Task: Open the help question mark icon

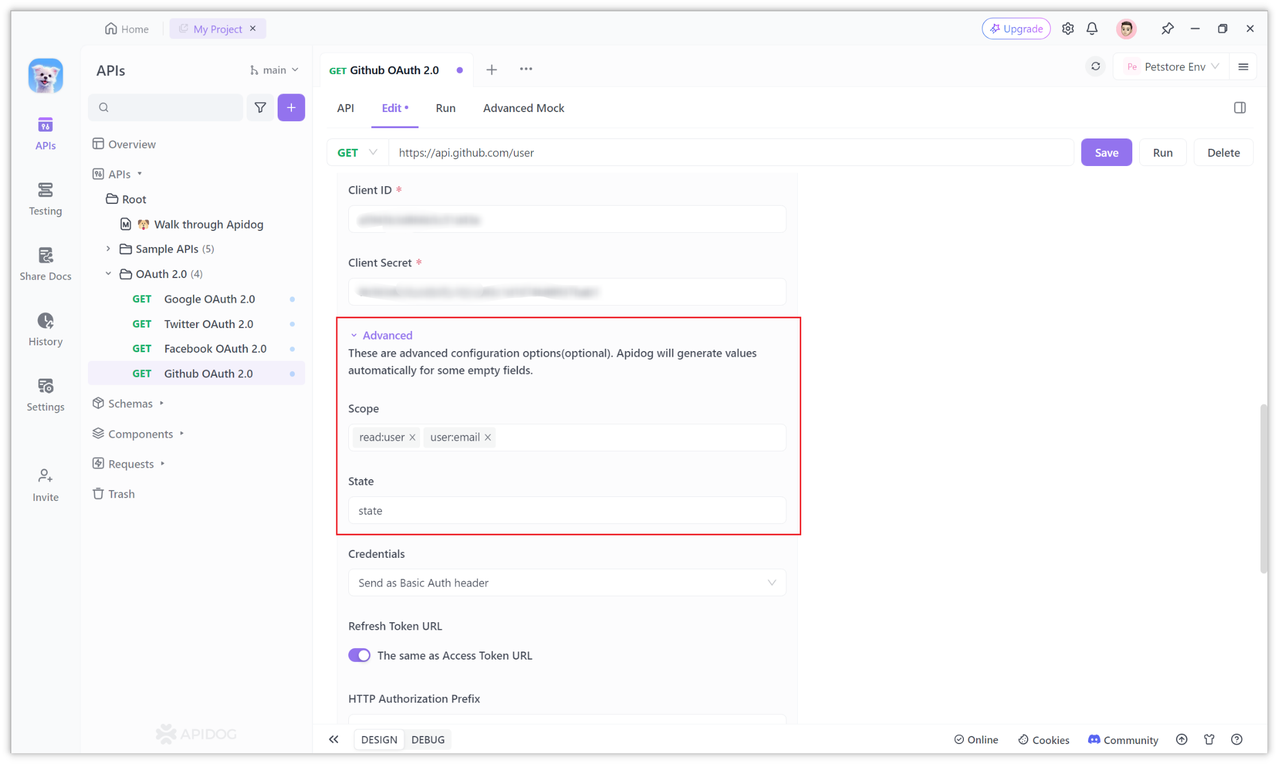Action: [x=1237, y=740]
